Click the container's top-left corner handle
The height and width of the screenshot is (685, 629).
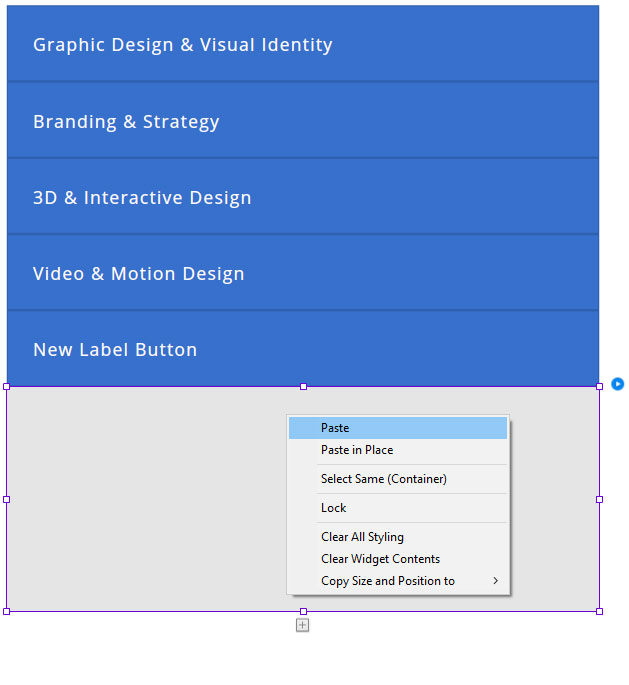point(7,387)
